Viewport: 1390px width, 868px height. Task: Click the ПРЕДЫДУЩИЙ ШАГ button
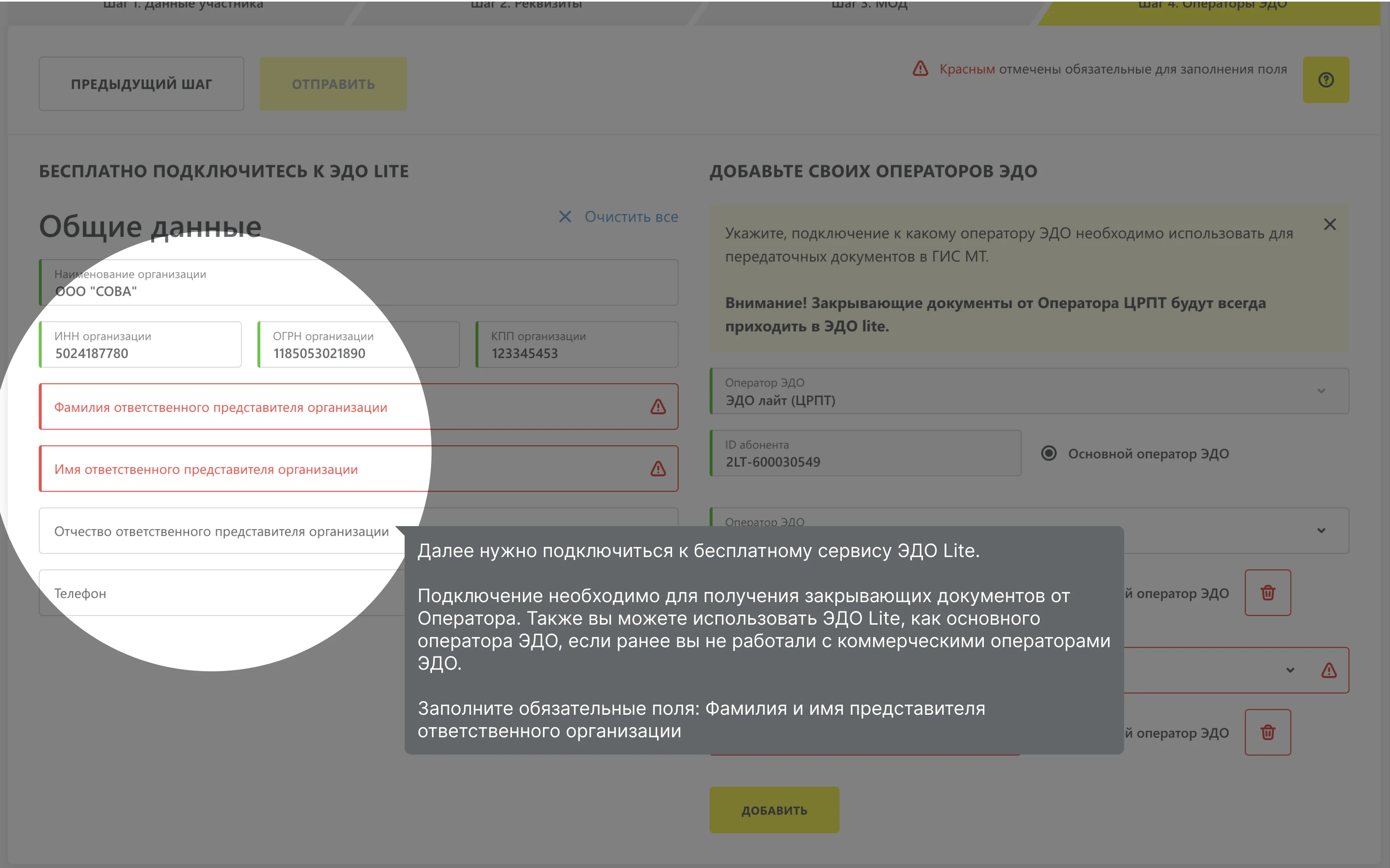click(141, 84)
